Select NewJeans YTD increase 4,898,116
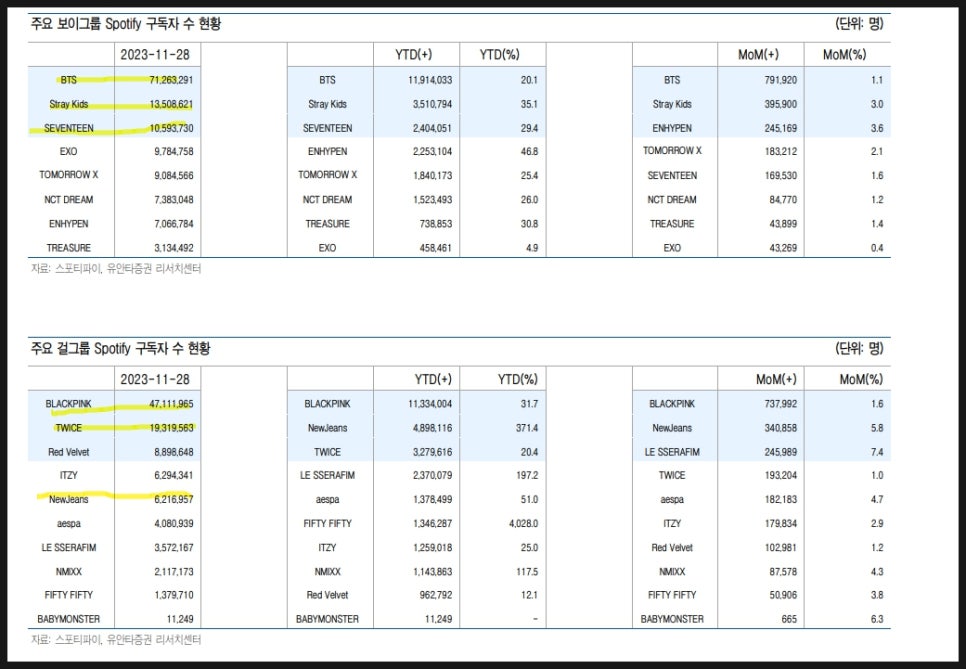The height and width of the screenshot is (669, 966). (432, 428)
